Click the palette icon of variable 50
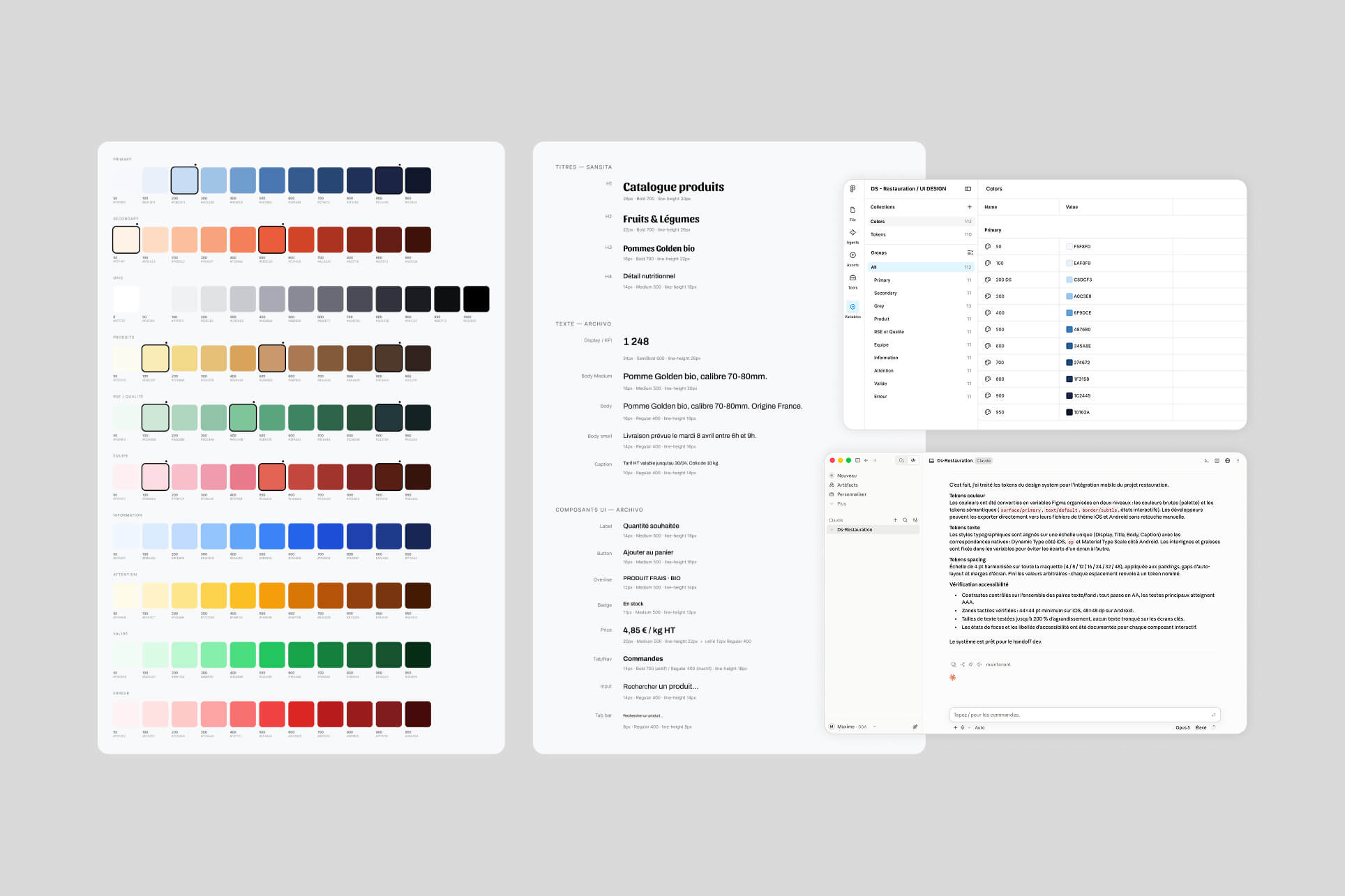1345x896 pixels. [x=988, y=246]
